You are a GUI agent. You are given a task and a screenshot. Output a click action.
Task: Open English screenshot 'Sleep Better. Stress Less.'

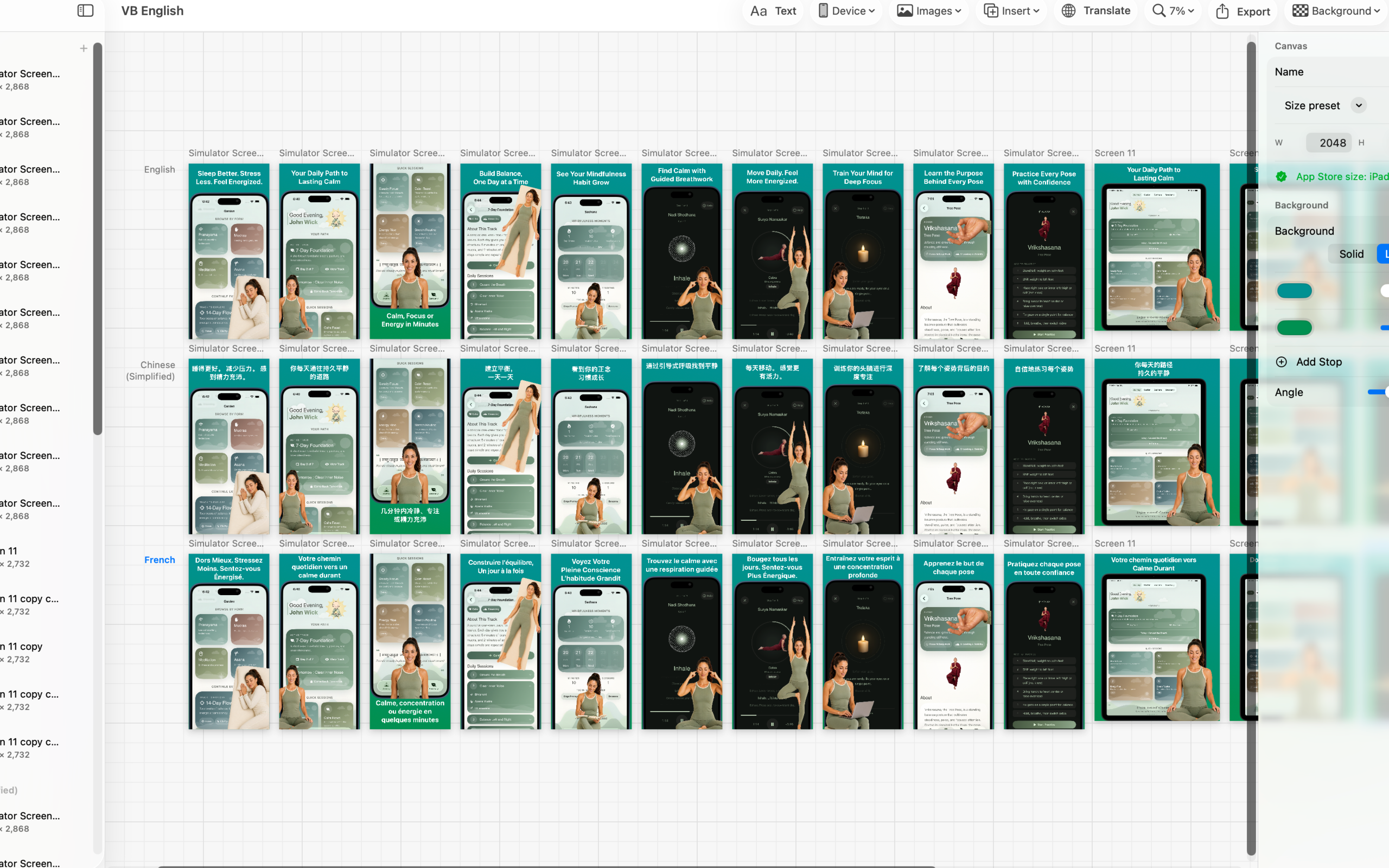tap(228, 251)
